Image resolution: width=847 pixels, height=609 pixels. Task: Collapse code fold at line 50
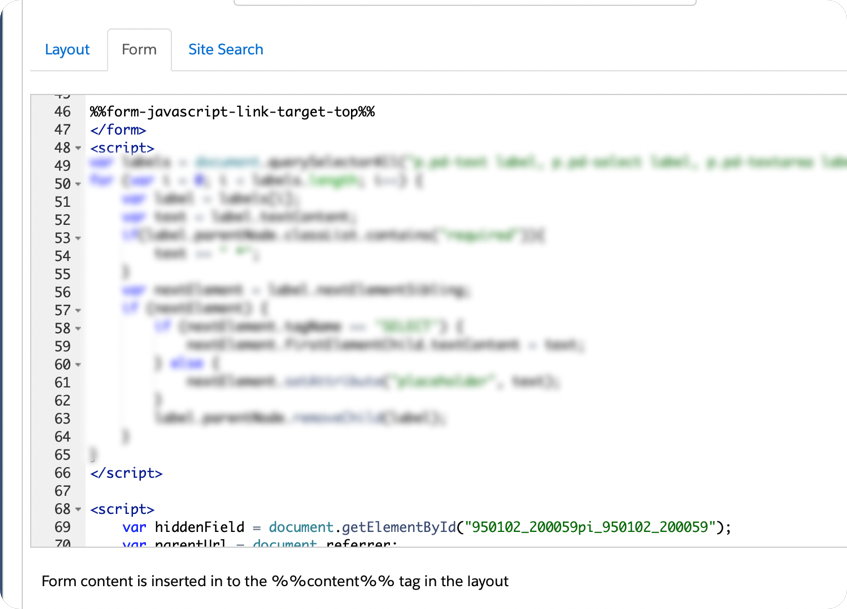pos(78,184)
